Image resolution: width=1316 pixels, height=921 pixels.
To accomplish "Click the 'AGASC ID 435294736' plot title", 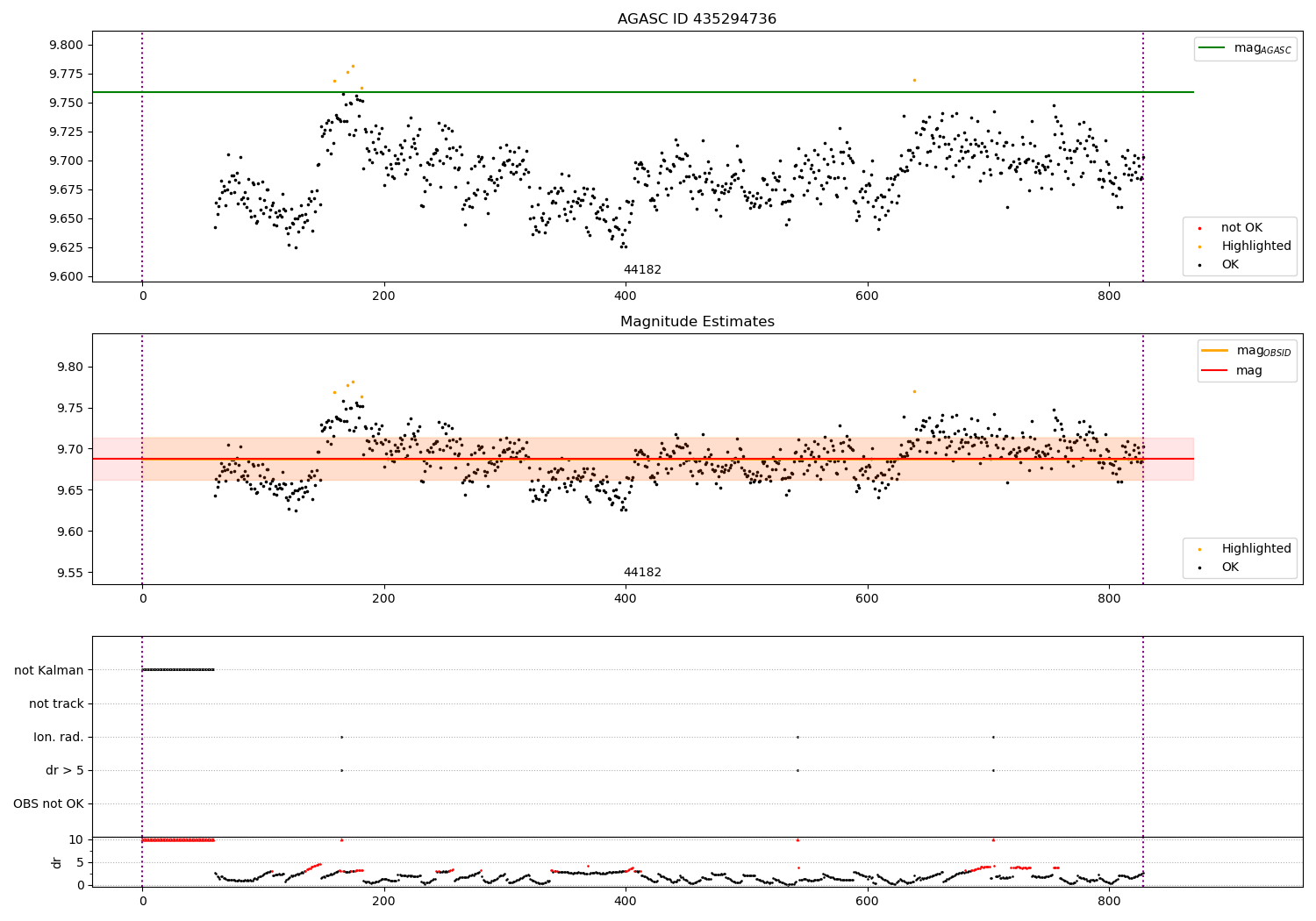I will point(697,19).
